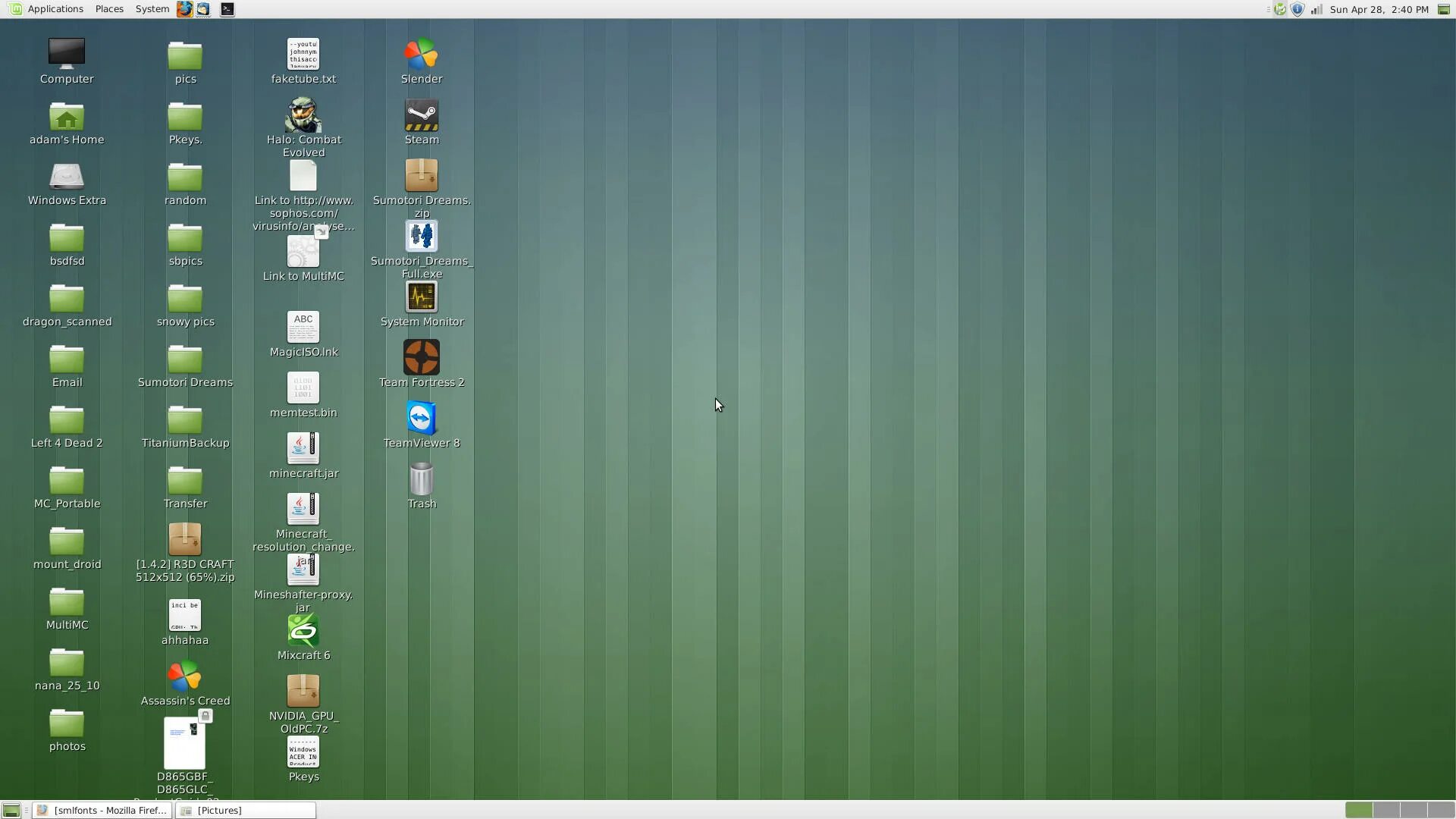Open the TeamViewer 8 icon
1456x819 pixels.
coord(421,419)
